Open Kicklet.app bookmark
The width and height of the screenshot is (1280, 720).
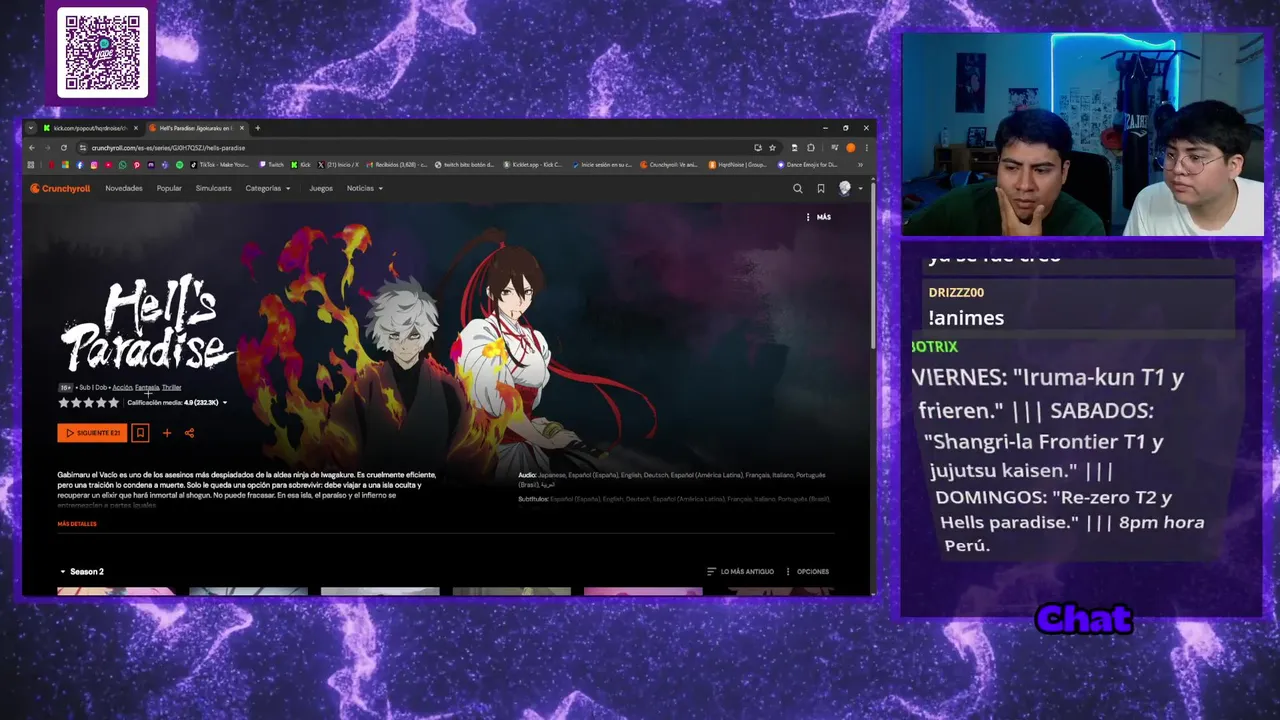point(533,165)
